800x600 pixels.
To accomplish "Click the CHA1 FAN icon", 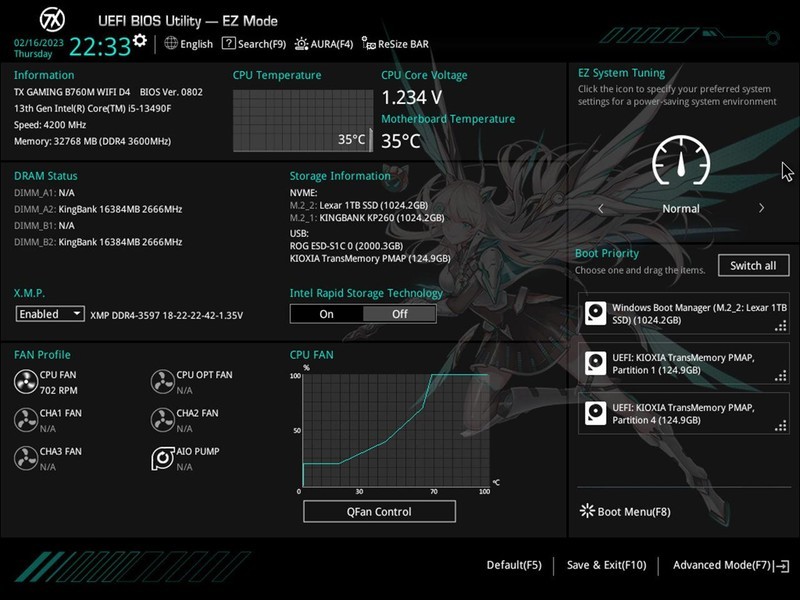I will pyautogui.click(x=26, y=420).
